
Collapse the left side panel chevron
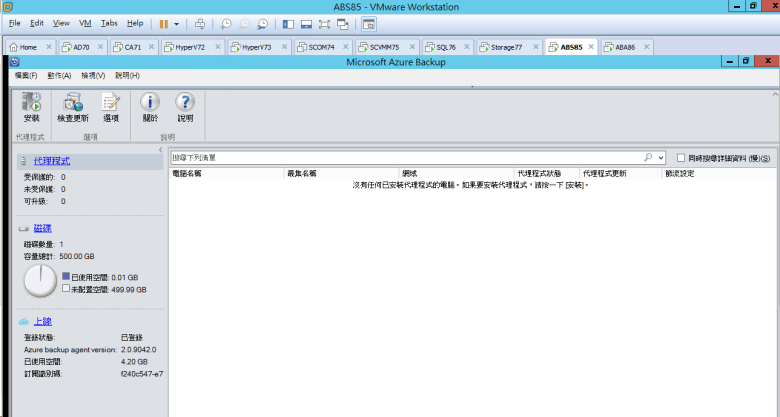click(161, 150)
